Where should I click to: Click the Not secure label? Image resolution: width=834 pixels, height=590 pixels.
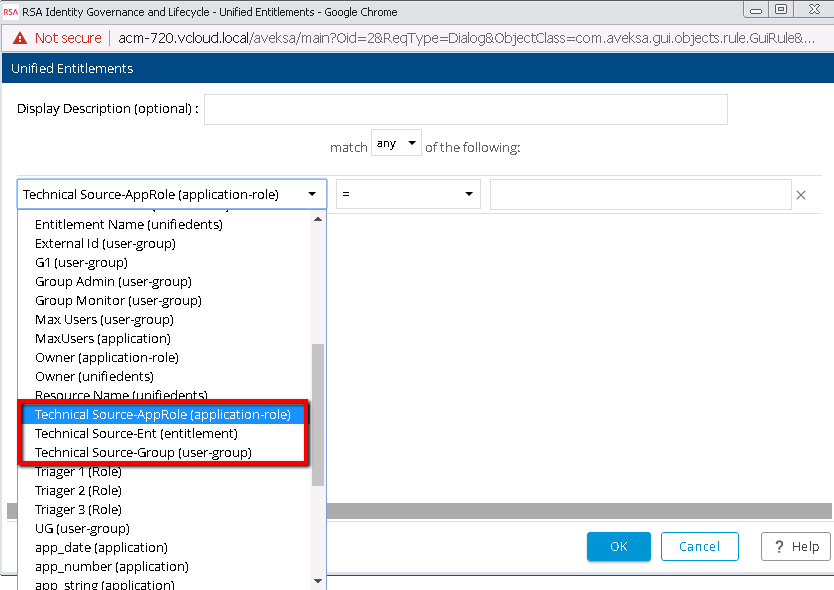68,38
